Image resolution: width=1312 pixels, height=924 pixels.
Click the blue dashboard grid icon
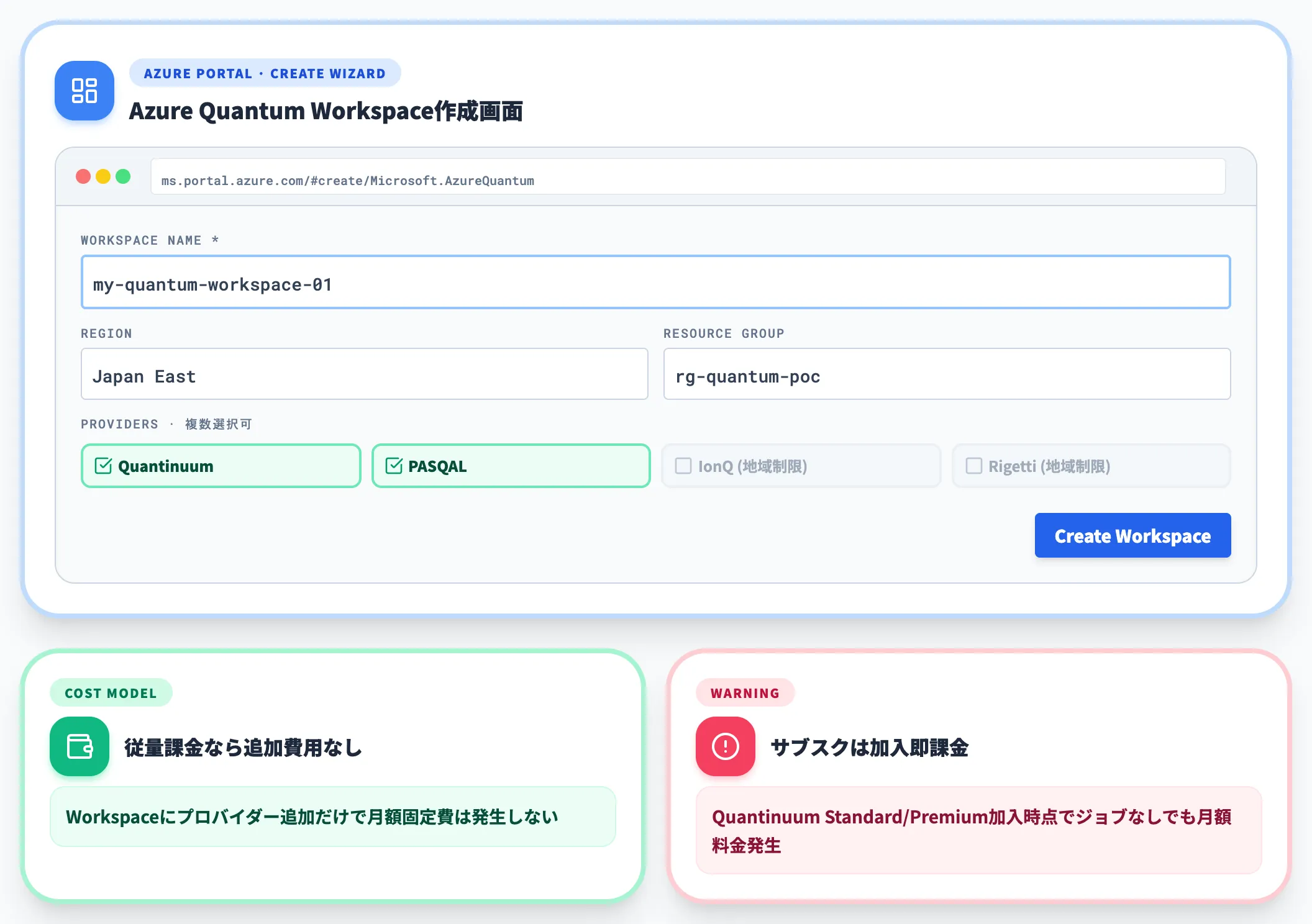[x=84, y=91]
